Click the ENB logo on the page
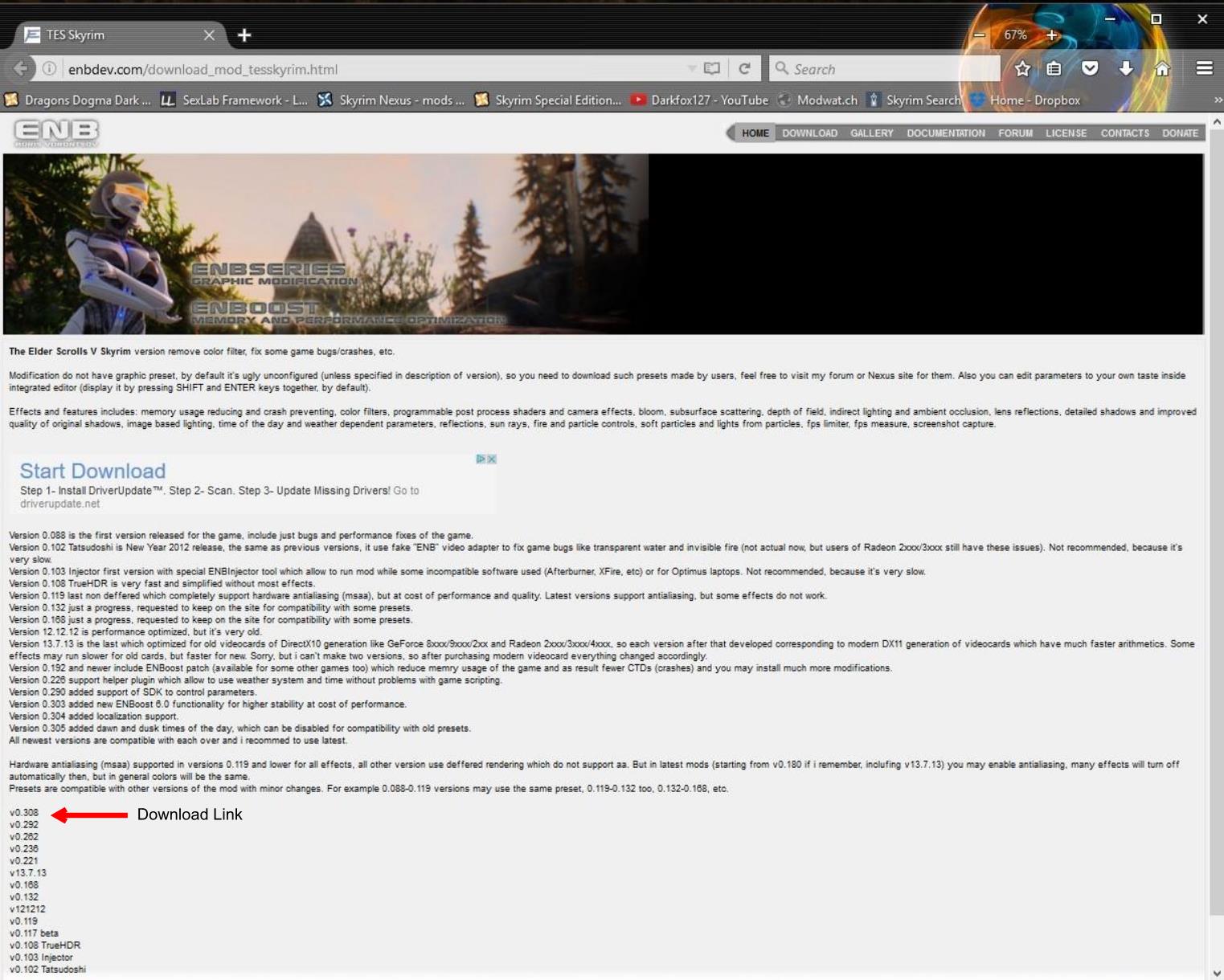This screenshot has width=1224, height=980. click(x=56, y=133)
